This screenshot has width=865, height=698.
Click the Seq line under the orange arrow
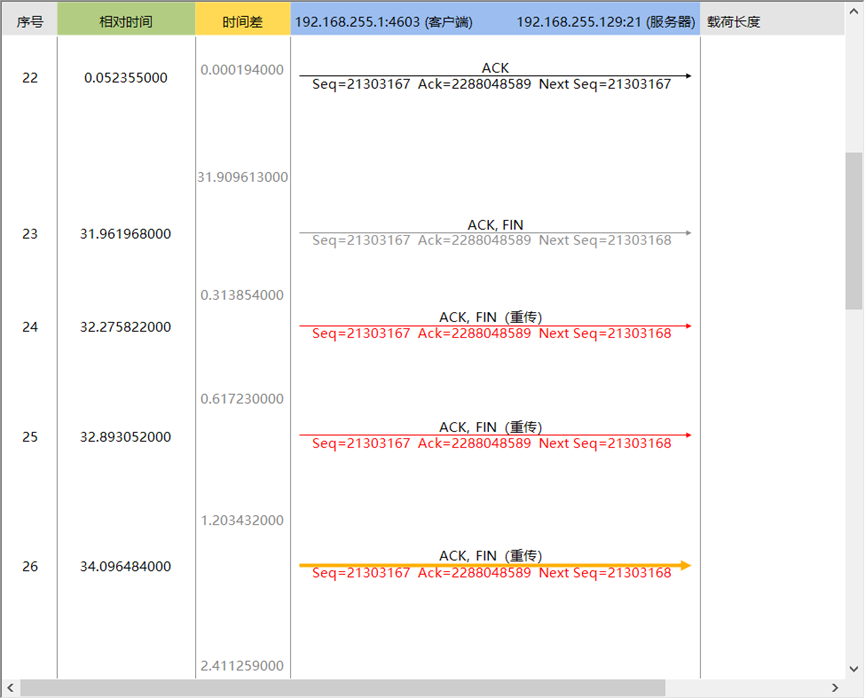[492, 573]
